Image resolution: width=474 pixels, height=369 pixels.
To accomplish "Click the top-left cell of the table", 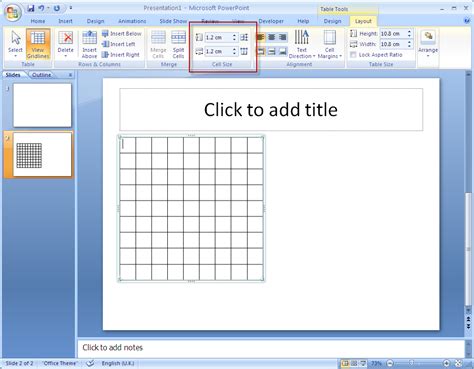I will 128,145.
